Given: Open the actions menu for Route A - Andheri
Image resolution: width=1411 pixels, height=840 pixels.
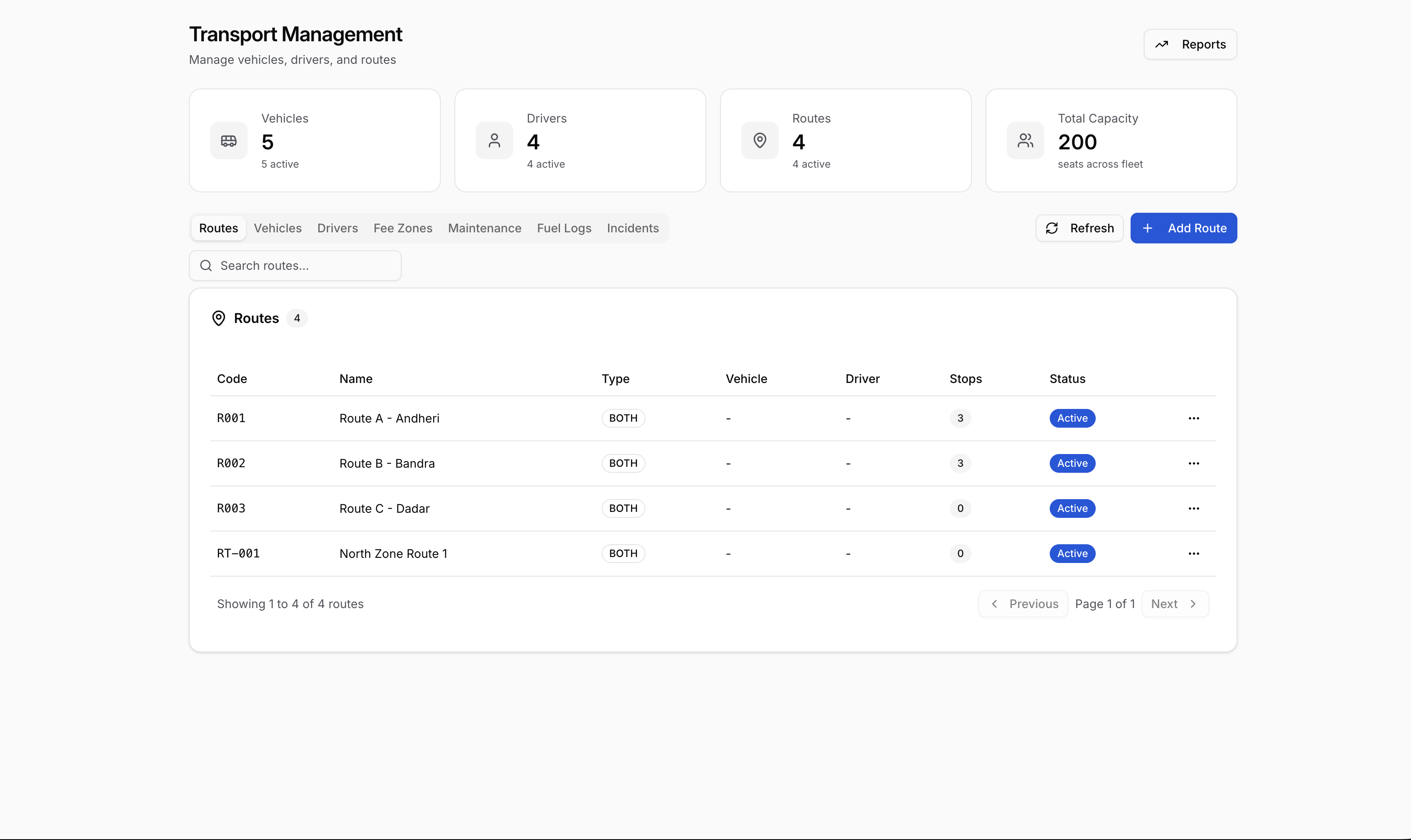Looking at the screenshot, I should point(1194,418).
